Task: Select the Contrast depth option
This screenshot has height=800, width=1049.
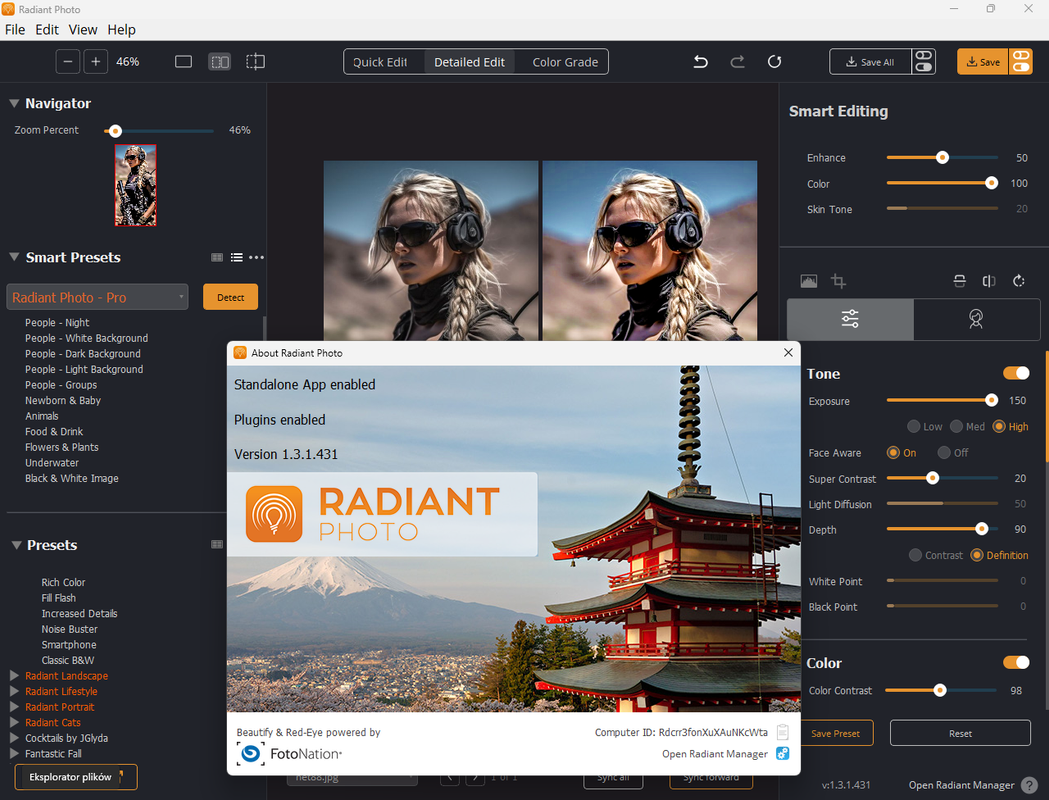Action: point(915,555)
